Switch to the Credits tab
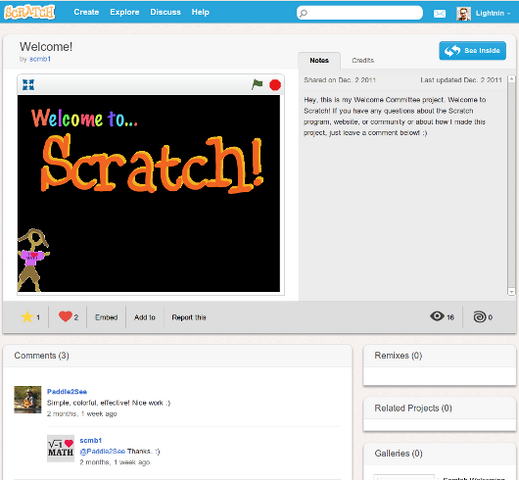 [x=363, y=60]
